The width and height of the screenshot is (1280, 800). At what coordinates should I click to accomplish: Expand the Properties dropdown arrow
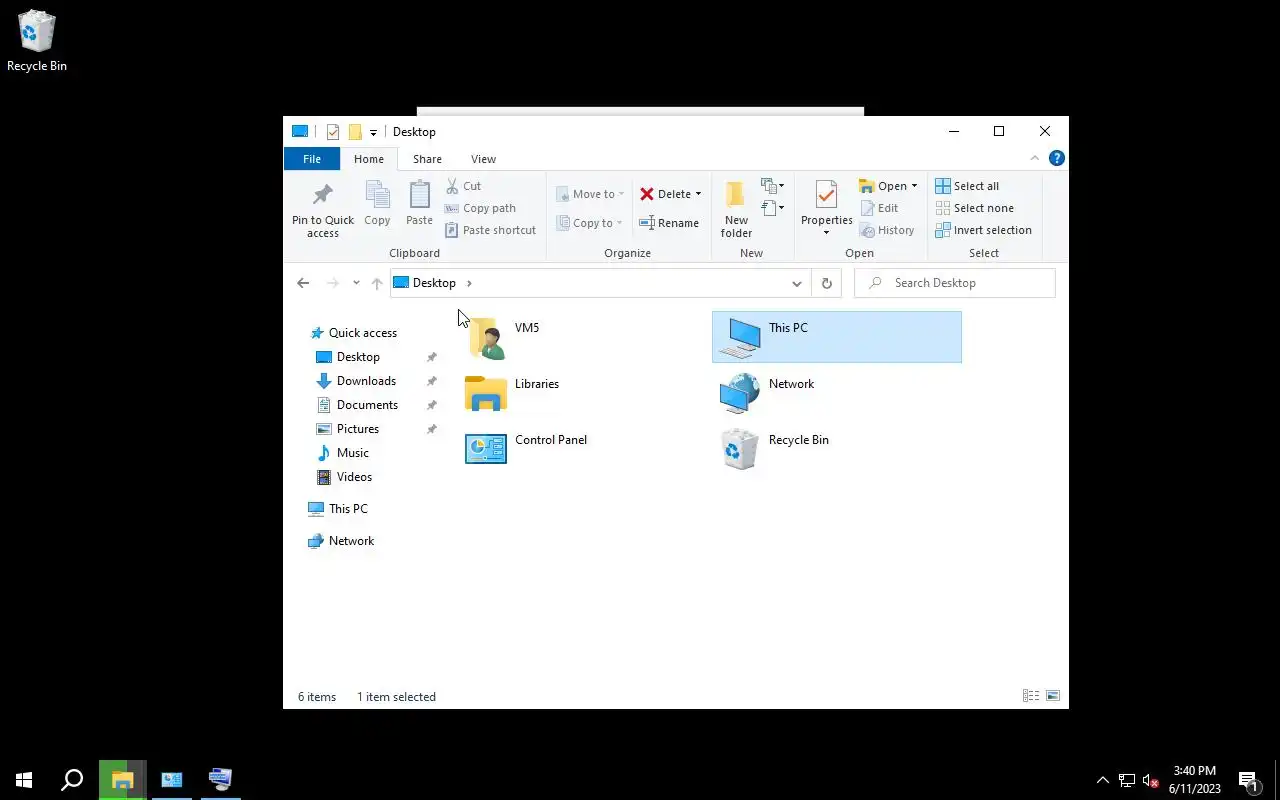(826, 233)
